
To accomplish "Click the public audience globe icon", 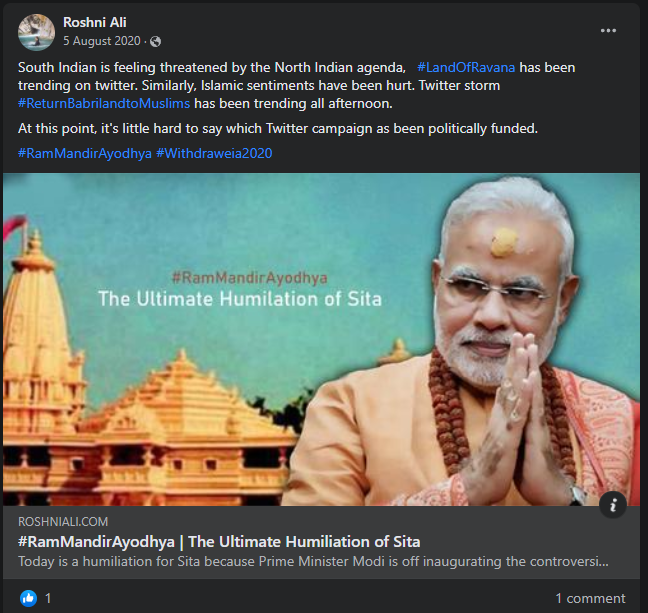I will pos(155,42).
